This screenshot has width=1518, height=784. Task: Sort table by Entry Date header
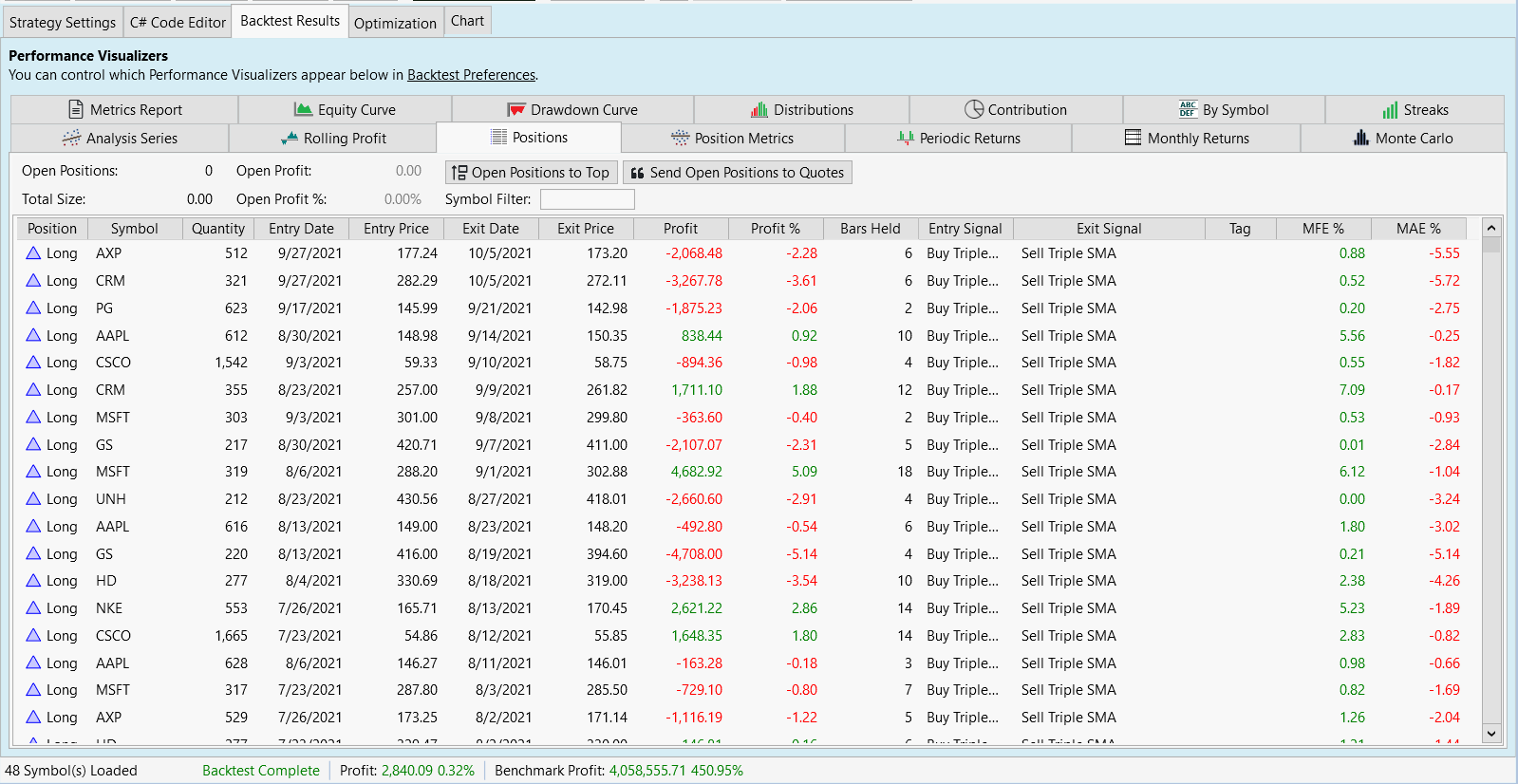click(301, 229)
